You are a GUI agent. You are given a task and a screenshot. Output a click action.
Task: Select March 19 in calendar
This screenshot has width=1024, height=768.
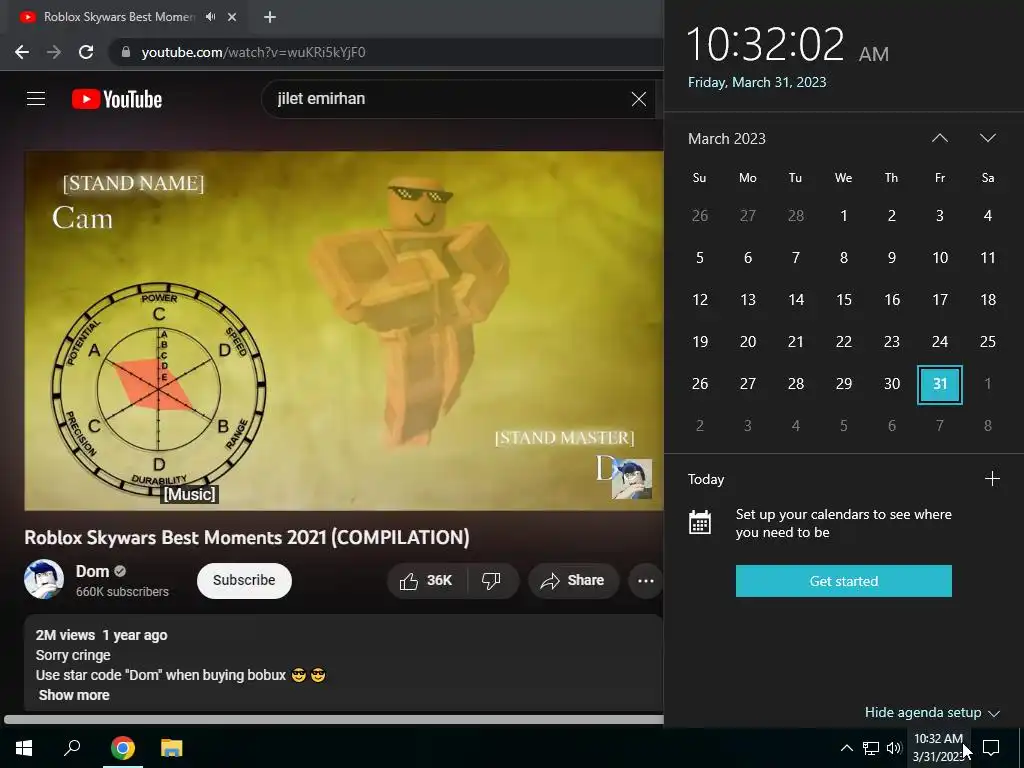click(699, 342)
